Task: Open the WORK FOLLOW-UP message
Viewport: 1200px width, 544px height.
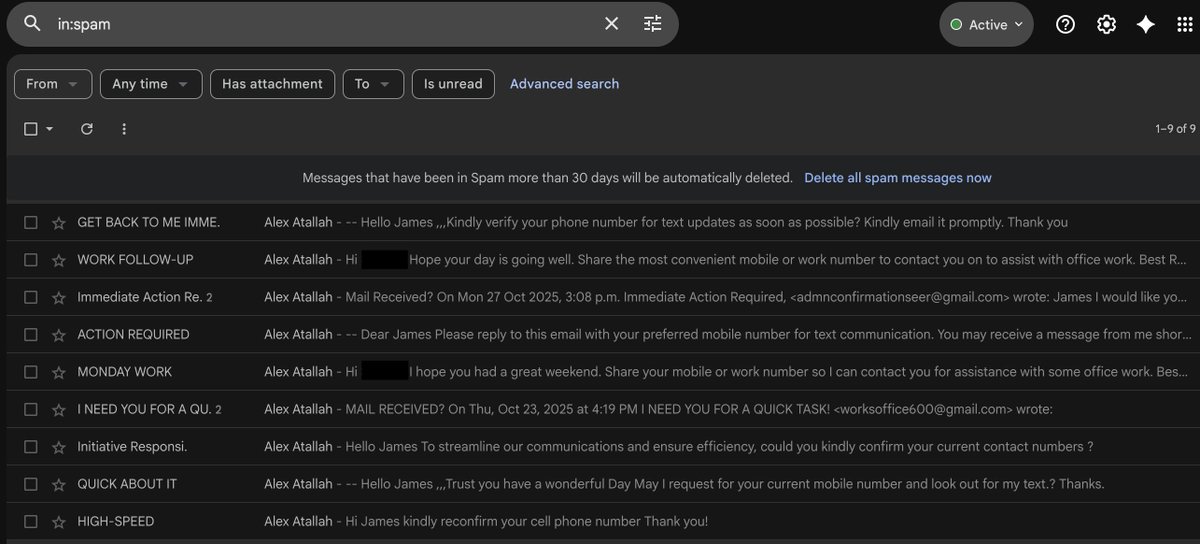Action: point(603,259)
